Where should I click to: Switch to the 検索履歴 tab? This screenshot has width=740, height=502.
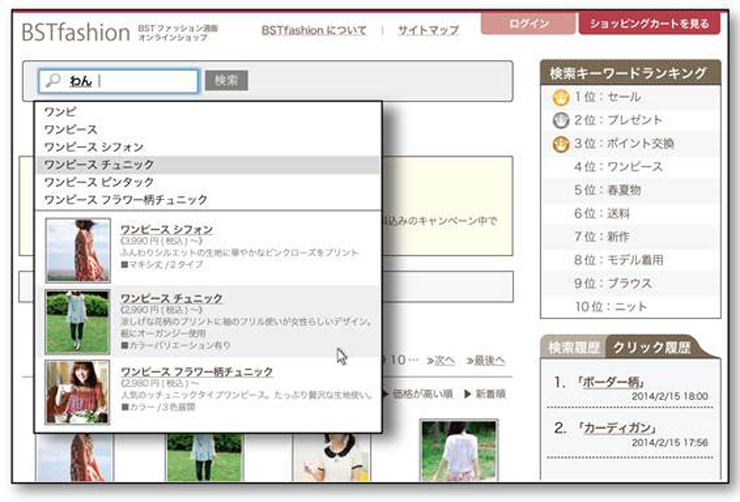tap(572, 348)
